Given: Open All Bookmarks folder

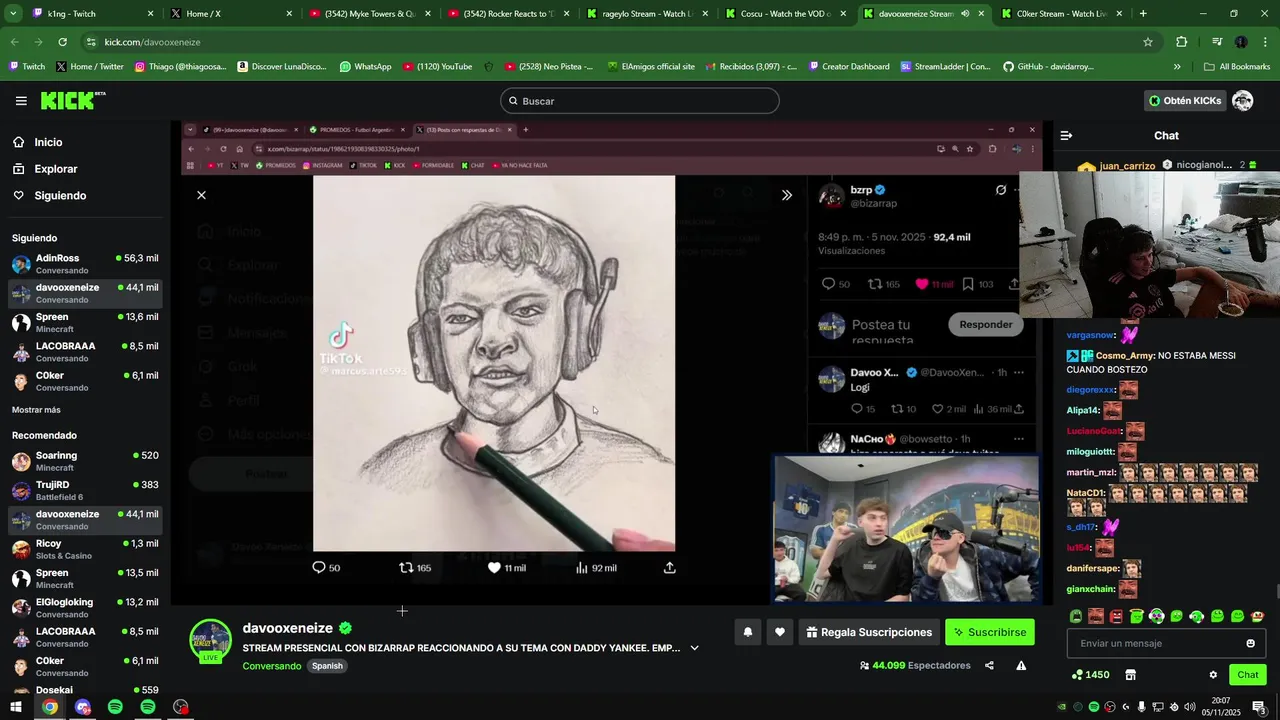Looking at the screenshot, I should (x=1237, y=67).
